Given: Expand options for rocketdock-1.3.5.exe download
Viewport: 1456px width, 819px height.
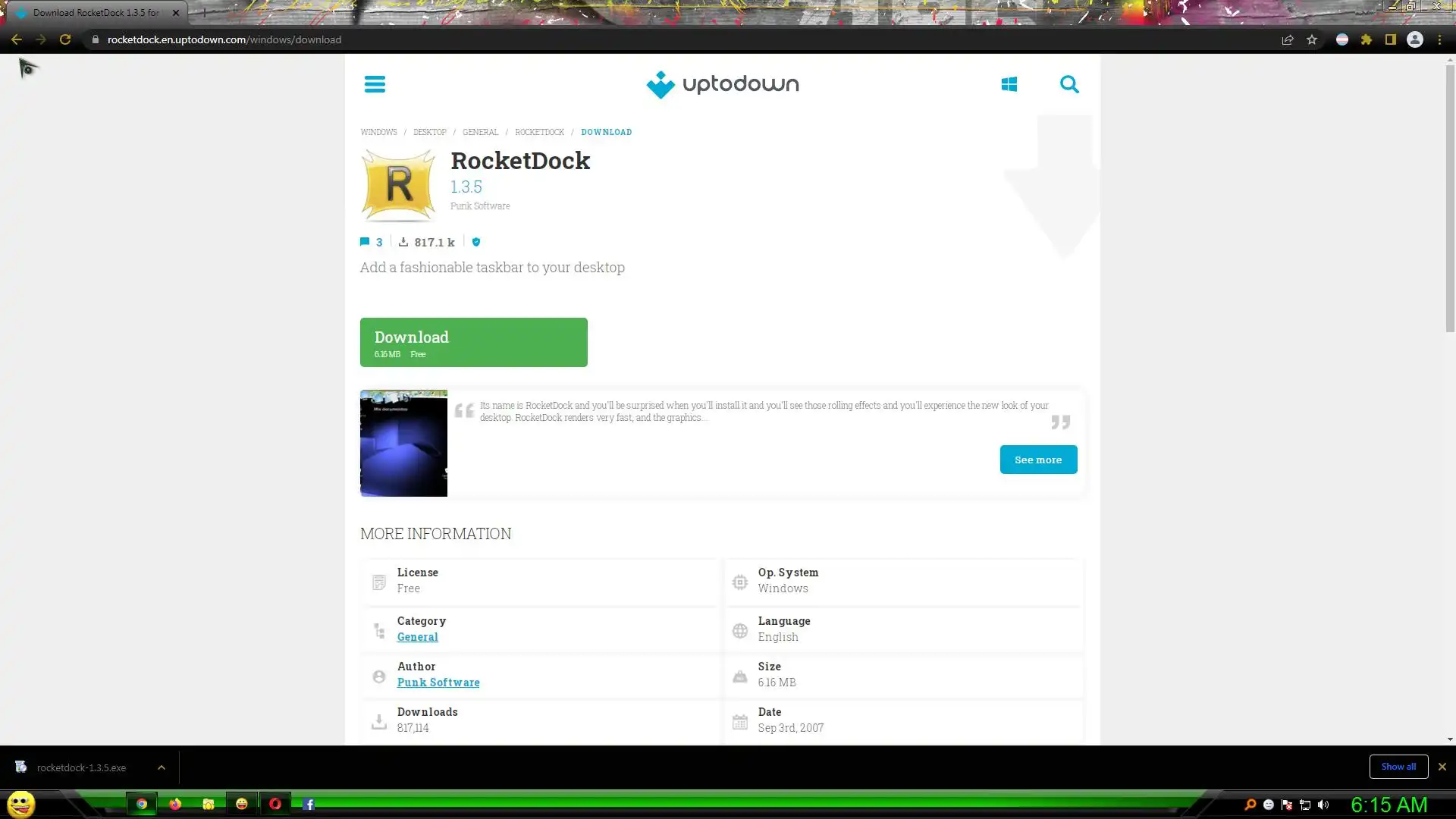Looking at the screenshot, I should pos(162,767).
